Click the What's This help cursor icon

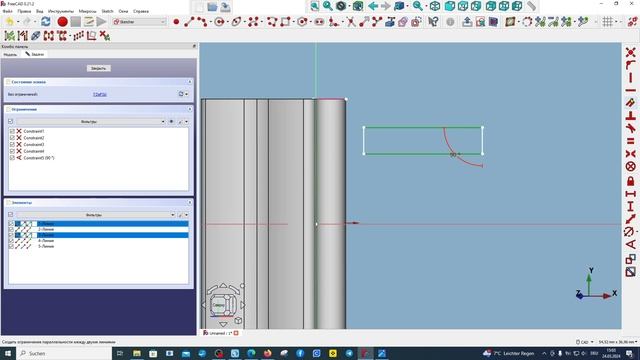(433, 22)
